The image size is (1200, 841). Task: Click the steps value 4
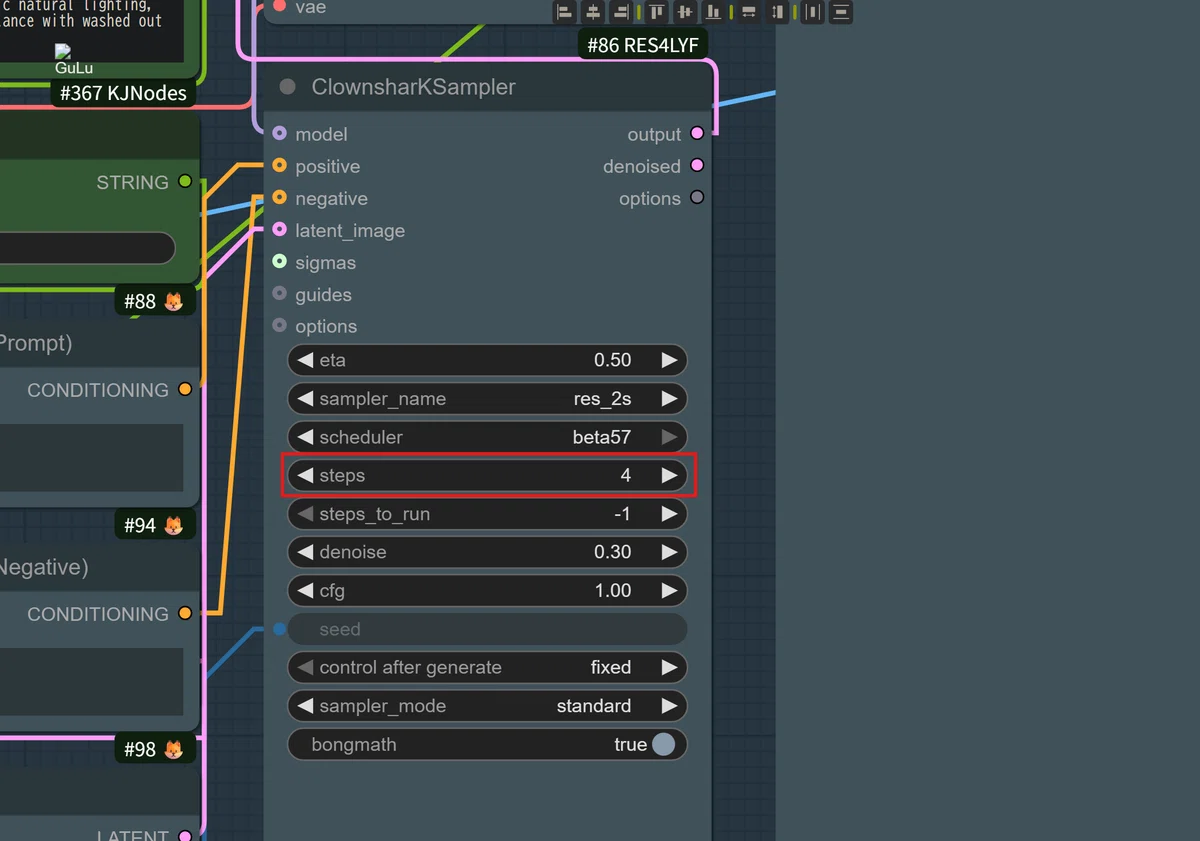626,475
